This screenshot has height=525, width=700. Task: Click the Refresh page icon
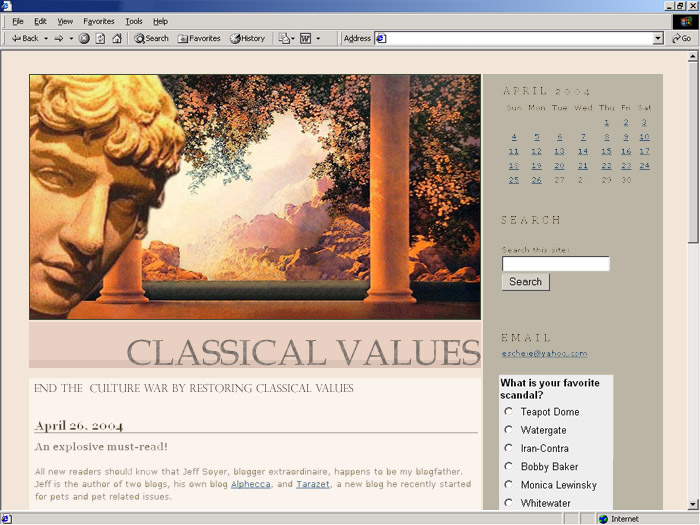point(100,38)
